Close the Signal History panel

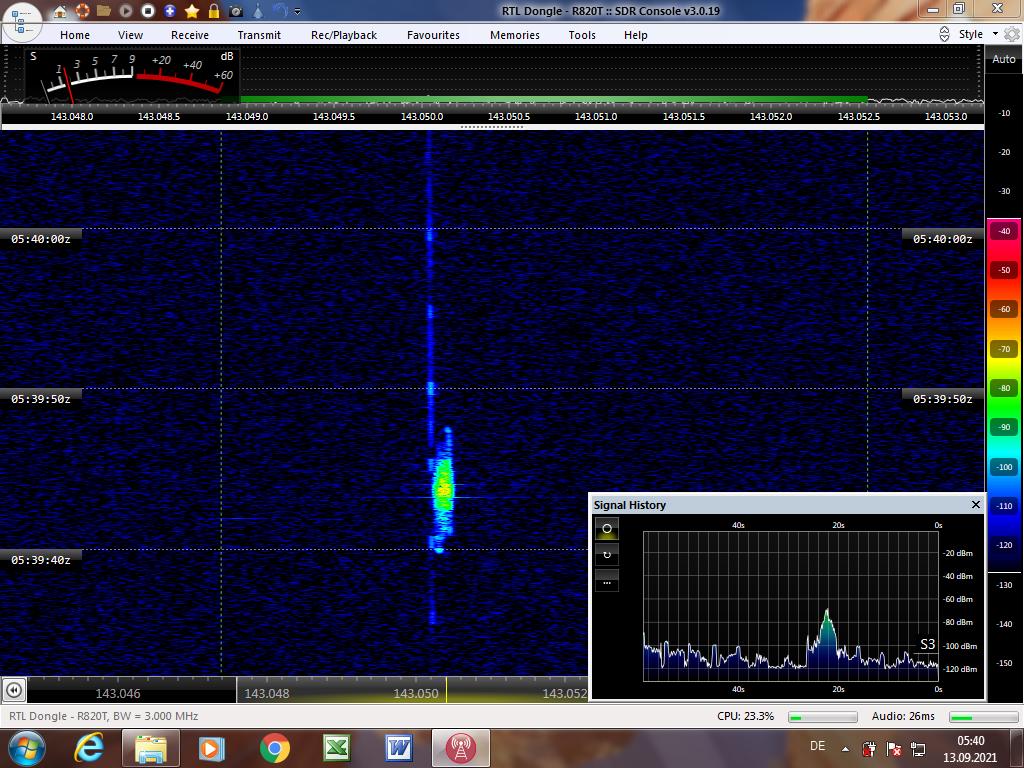976,504
